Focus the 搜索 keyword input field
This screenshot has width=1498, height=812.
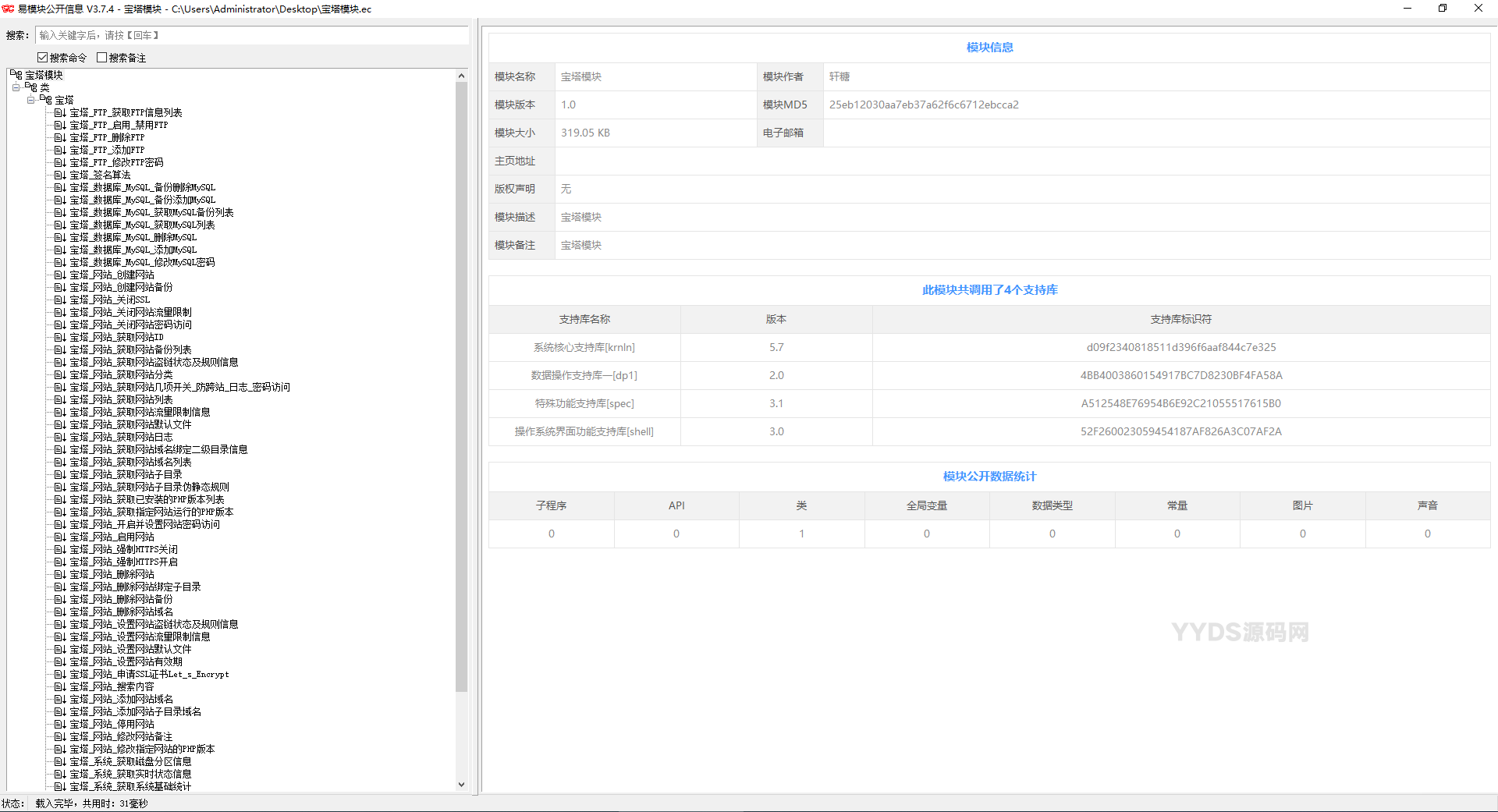251,35
